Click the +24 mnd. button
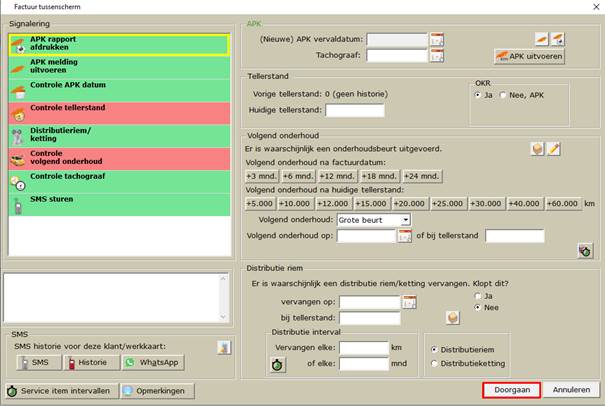605x406 pixels. (x=422, y=176)
